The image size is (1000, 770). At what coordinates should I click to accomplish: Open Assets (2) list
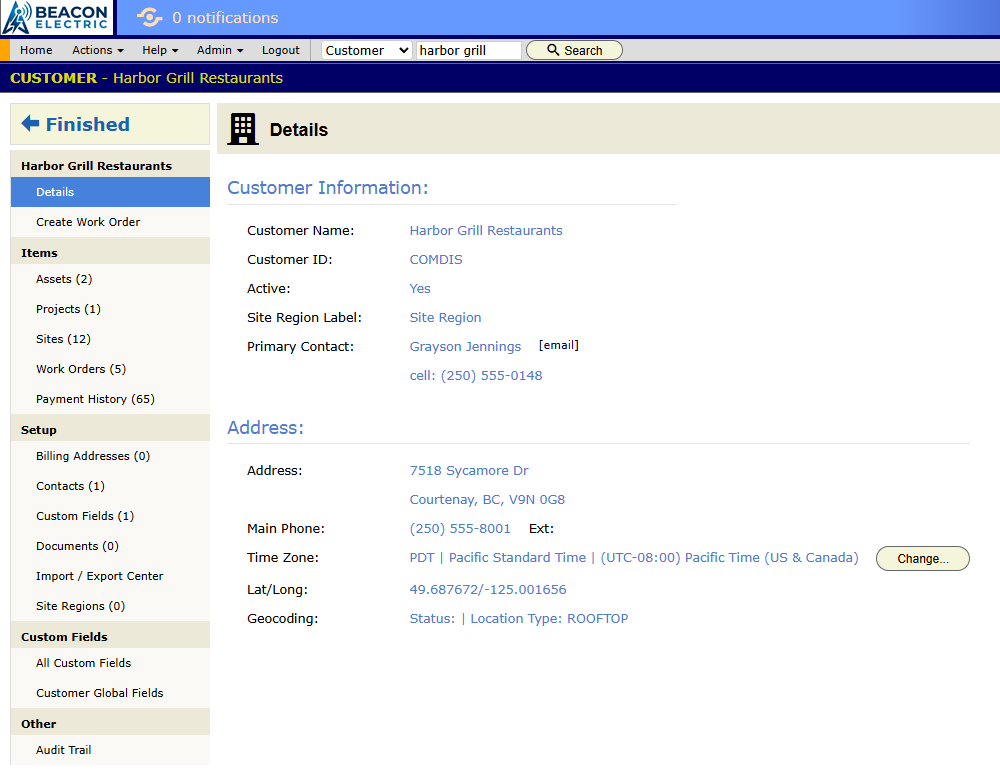coord(110,279)
